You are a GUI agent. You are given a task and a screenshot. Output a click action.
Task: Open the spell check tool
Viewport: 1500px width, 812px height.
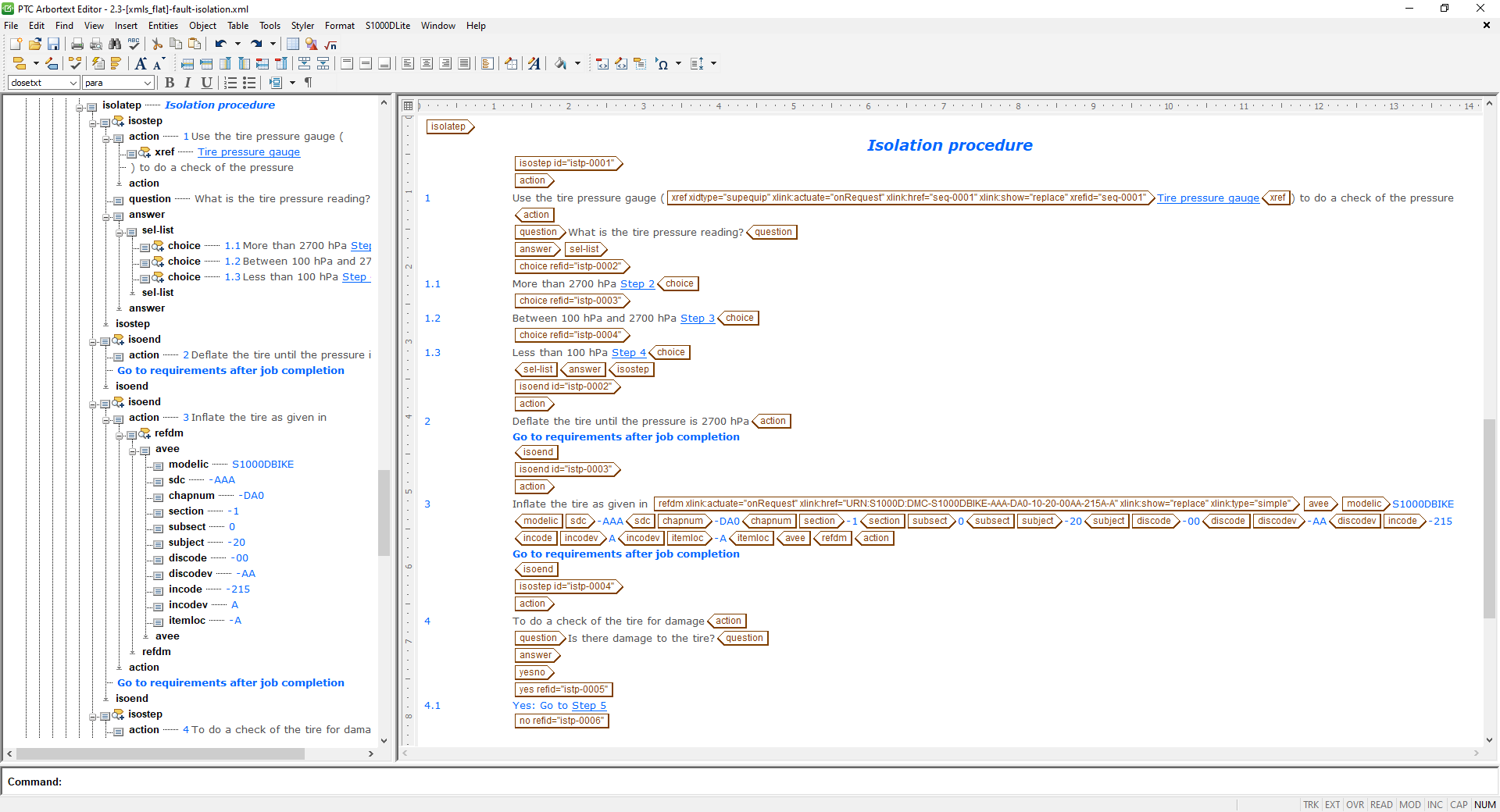(134, 45)
